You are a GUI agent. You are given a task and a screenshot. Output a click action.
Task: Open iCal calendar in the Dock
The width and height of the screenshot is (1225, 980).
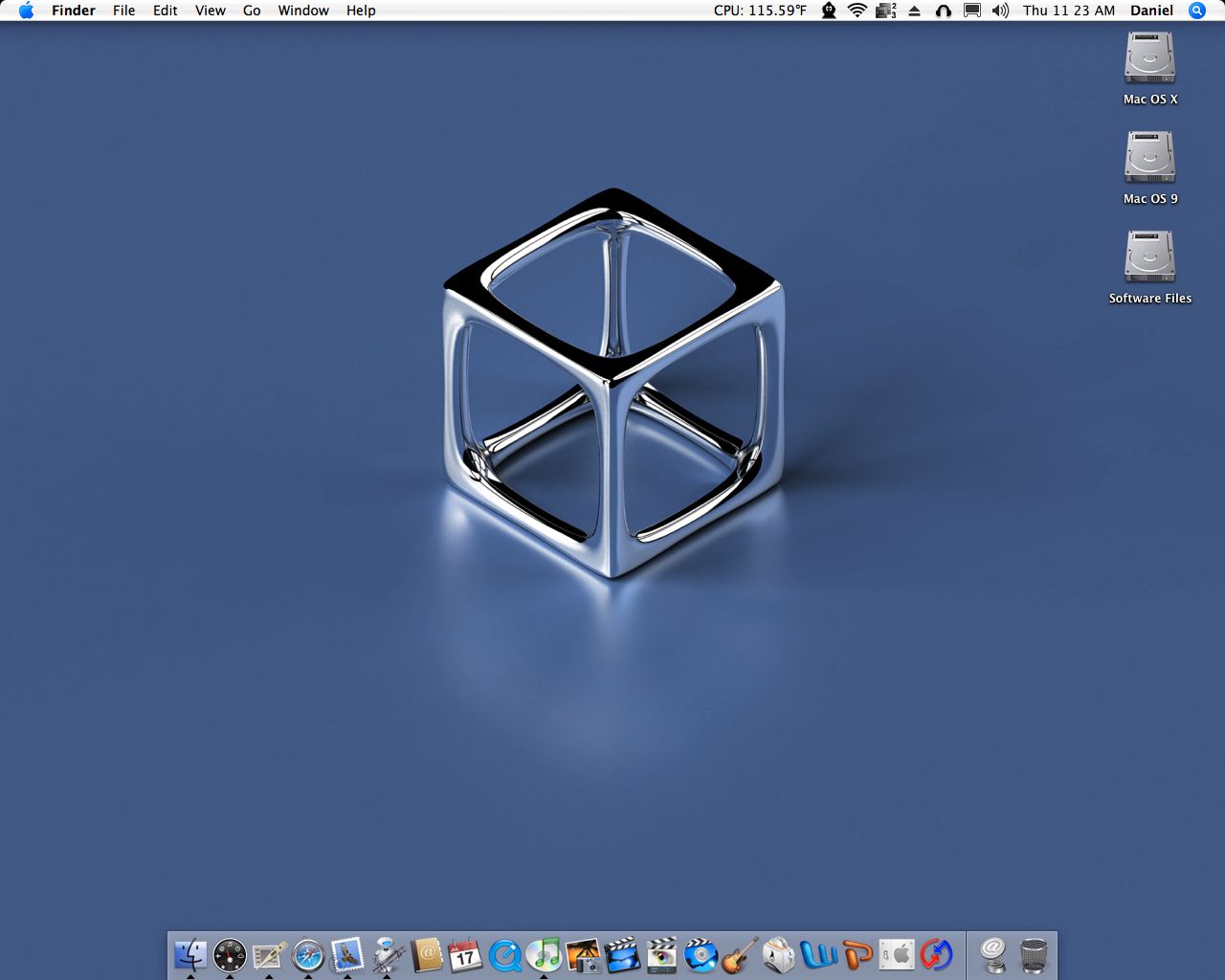click(x=465, y=954)
